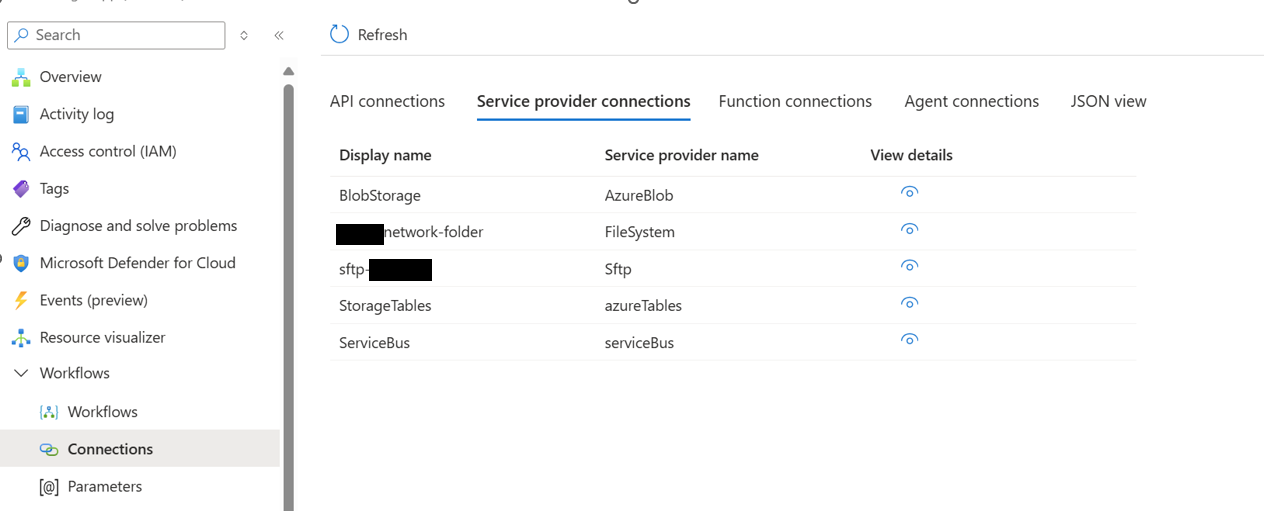Click the serviceBus provider name cell
Image resolution: width=1264 pixels, height=511 pixels.
tap(639, 343)
